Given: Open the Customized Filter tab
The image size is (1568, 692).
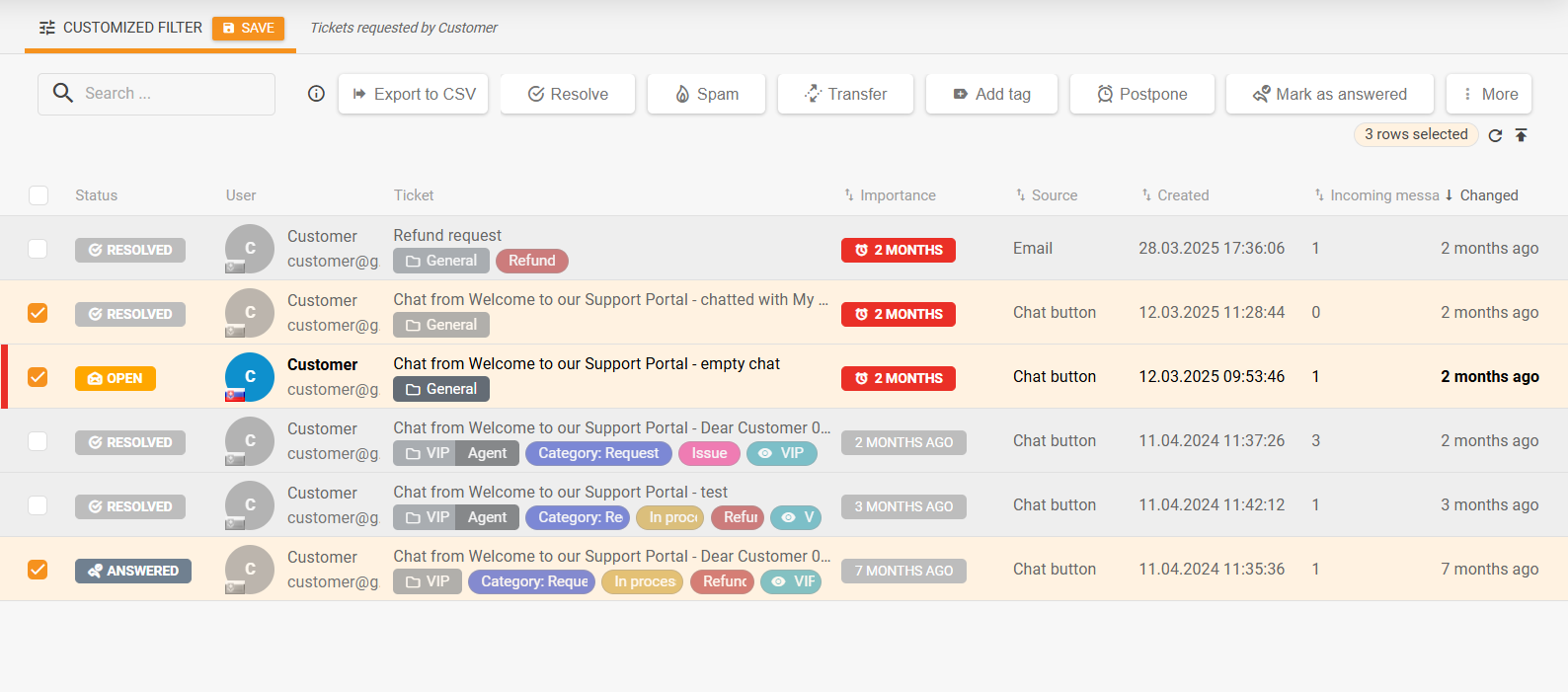Looking at the screenshot, I should [x=120, y=28].
